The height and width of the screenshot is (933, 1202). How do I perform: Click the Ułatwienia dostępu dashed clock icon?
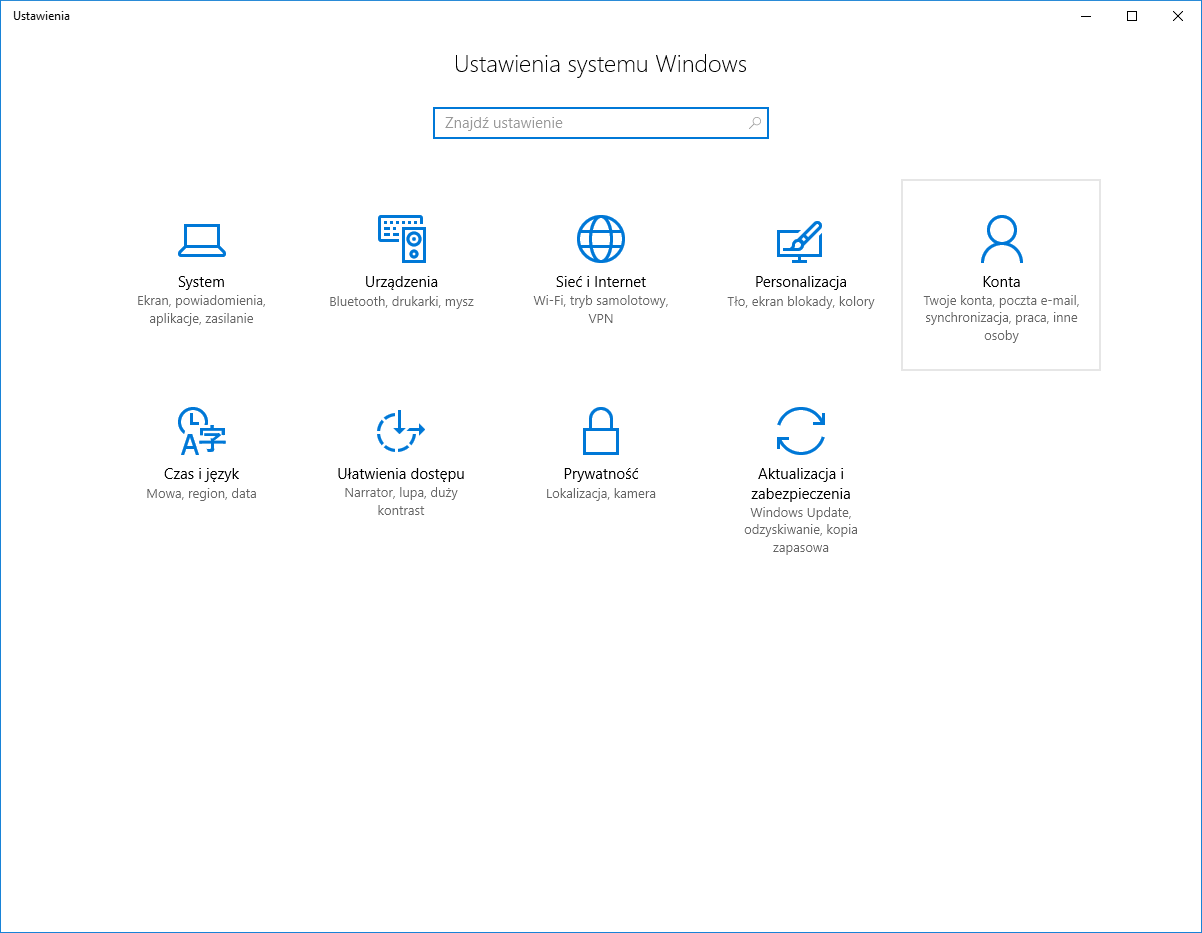tap(401, 431)
